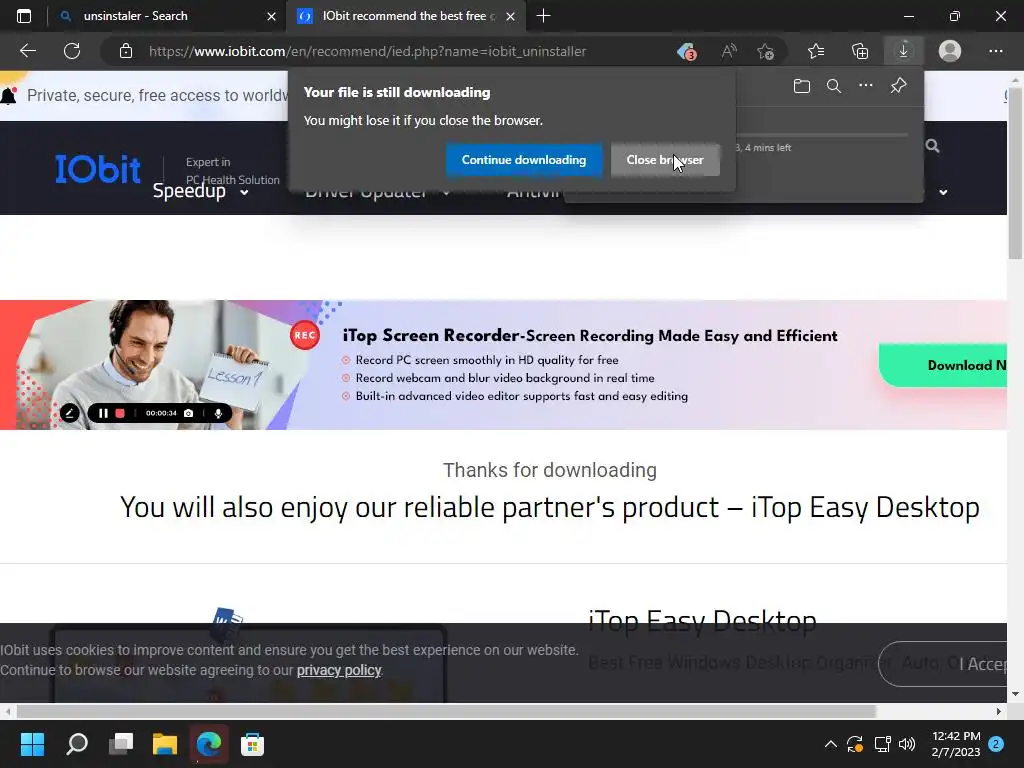Click the IObit logo

point(98,168)
